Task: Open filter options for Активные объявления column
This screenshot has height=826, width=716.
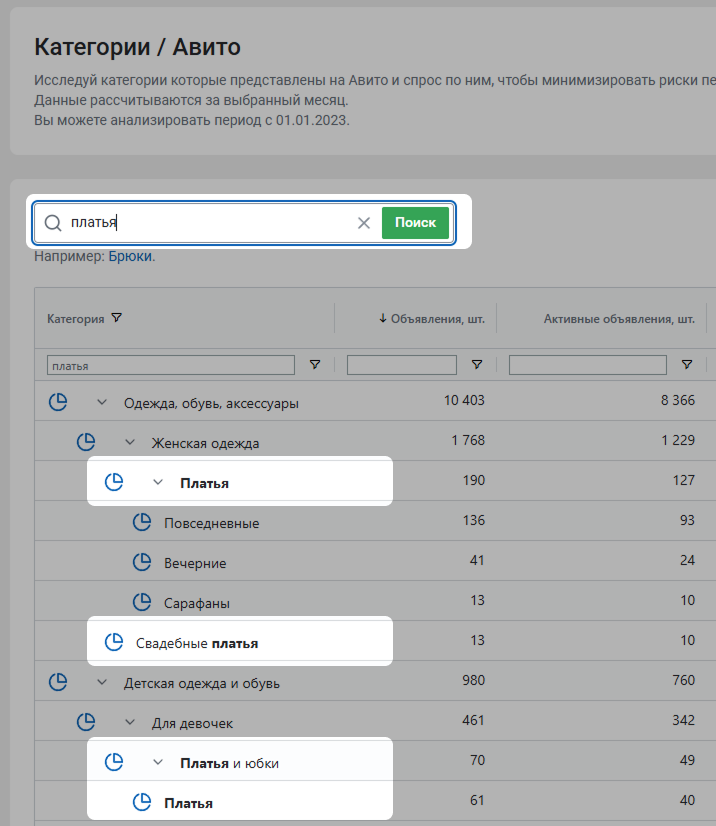Action: (x=686, y=365)
